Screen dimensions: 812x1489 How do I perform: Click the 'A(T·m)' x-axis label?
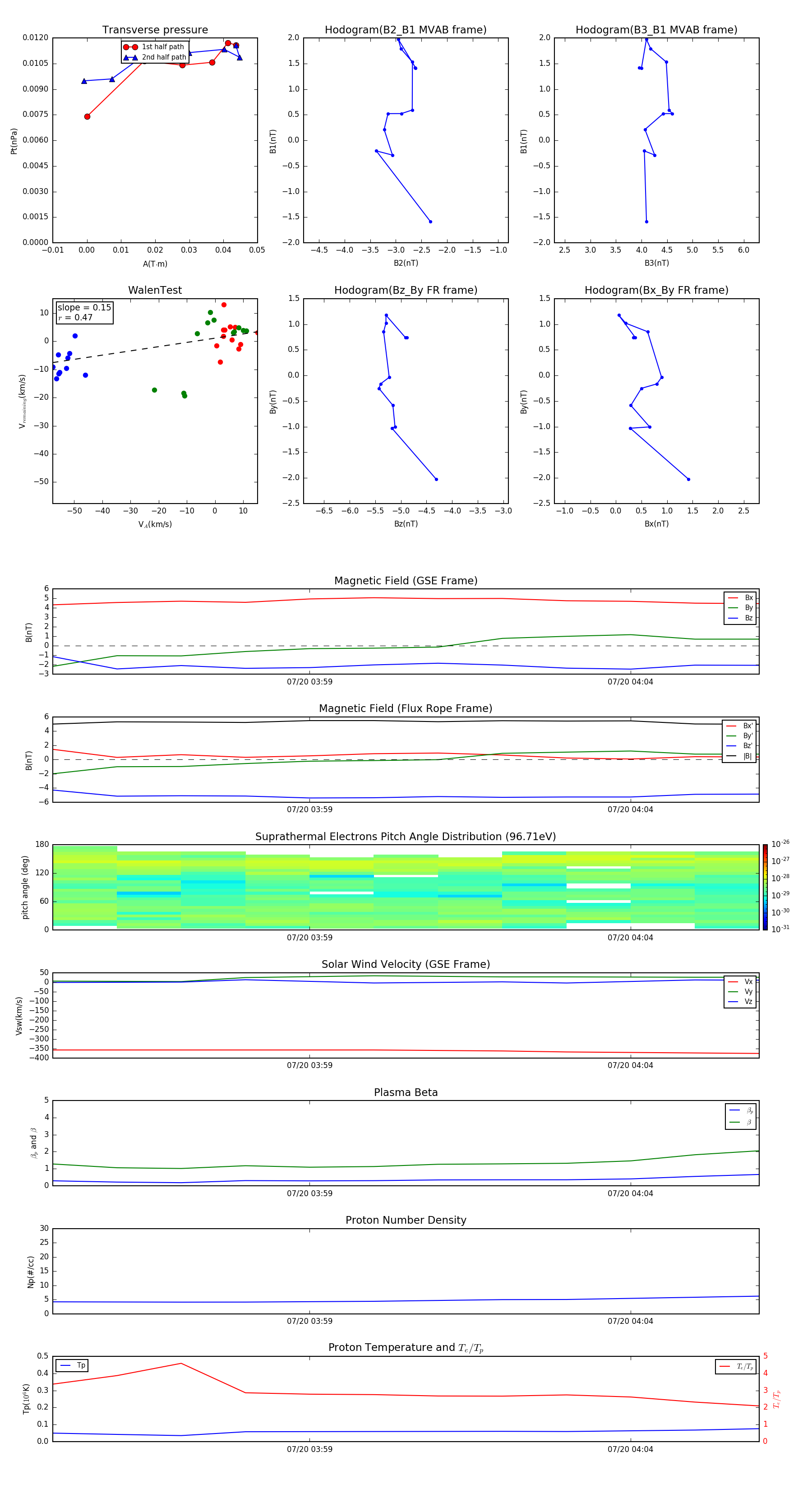155,264
